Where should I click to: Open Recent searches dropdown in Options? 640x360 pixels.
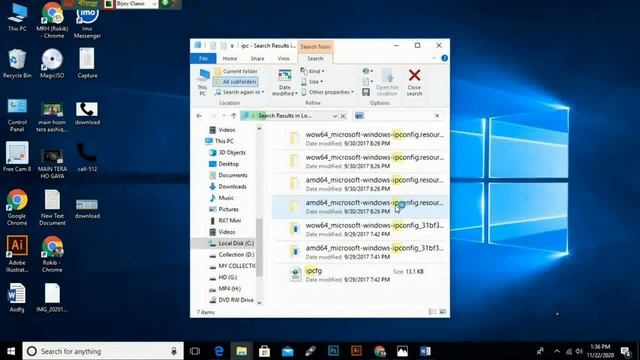point(367,71)
